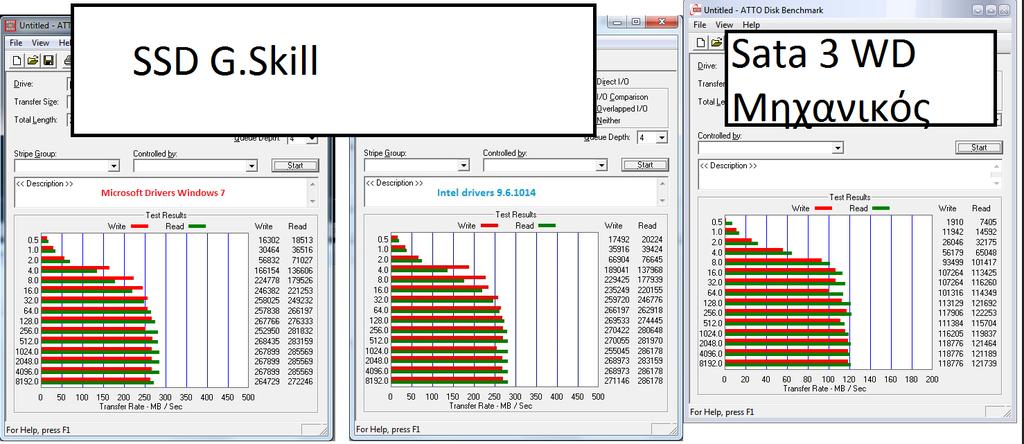Click Open folder icon in Microsoft Drivers window
The height and width of the screenshot is (444, 1024).
[33, 61]
